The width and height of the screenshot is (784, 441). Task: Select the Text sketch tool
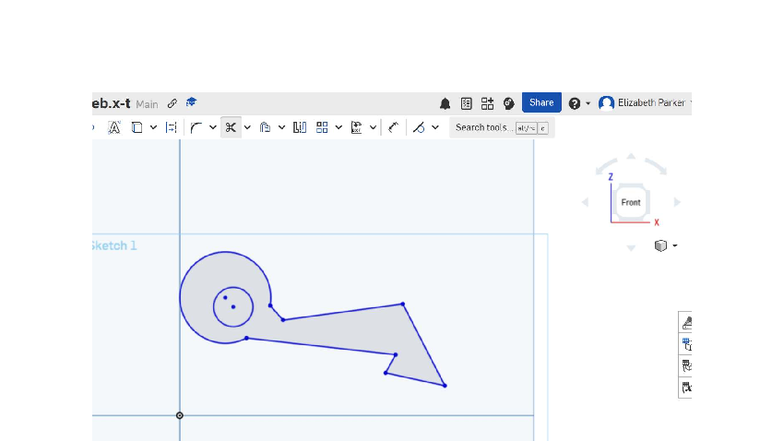(x=114, y=128)
